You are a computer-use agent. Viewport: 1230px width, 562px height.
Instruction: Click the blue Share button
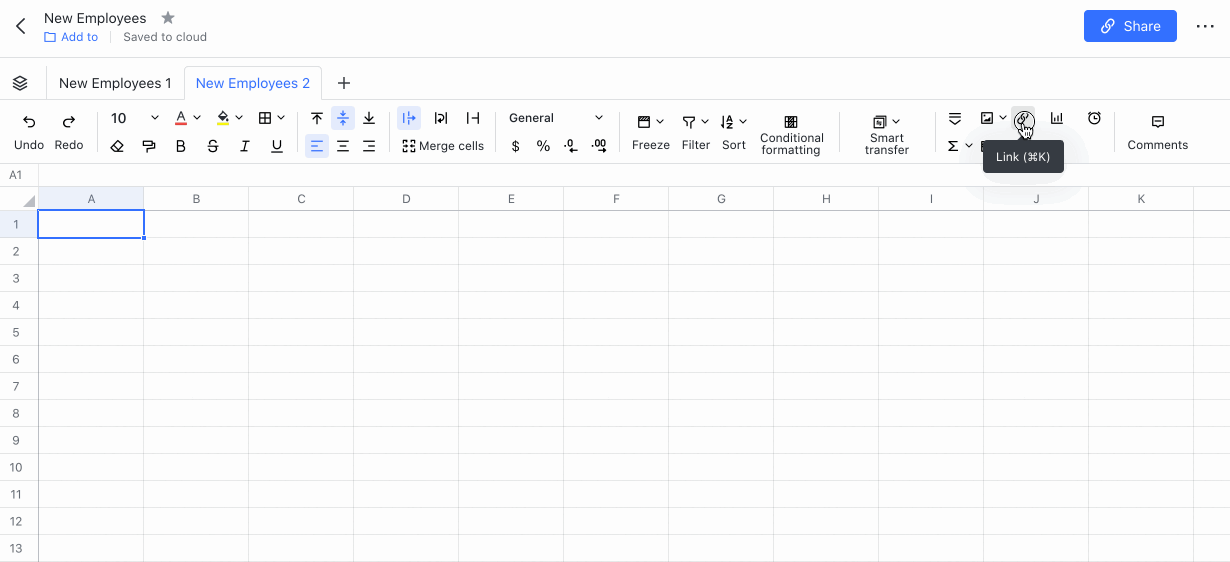click(1130, 26)
